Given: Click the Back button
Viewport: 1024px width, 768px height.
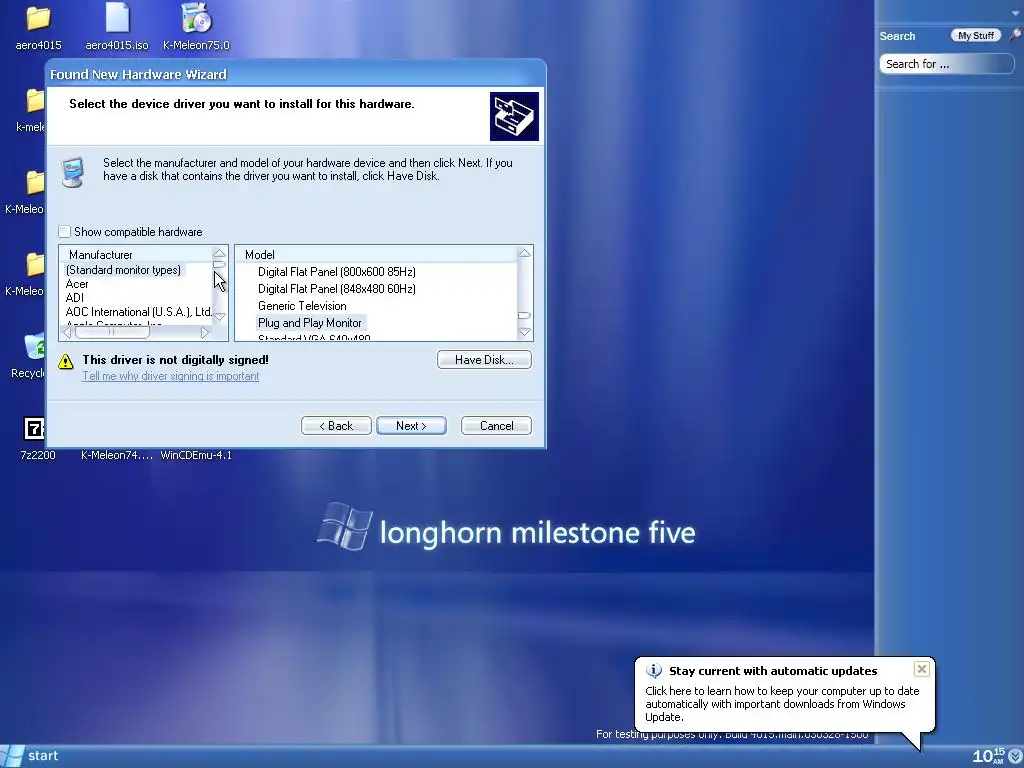Looking at the screenshot, I should [x=336, y=426].
